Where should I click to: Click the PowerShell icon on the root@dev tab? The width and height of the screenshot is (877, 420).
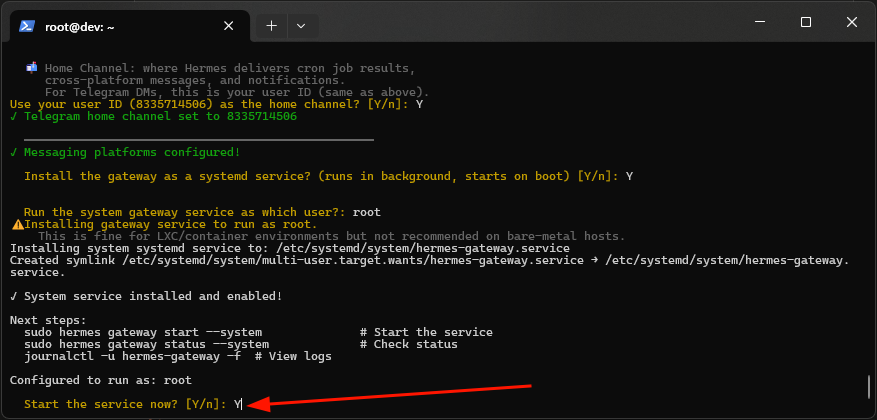(27, 26)
